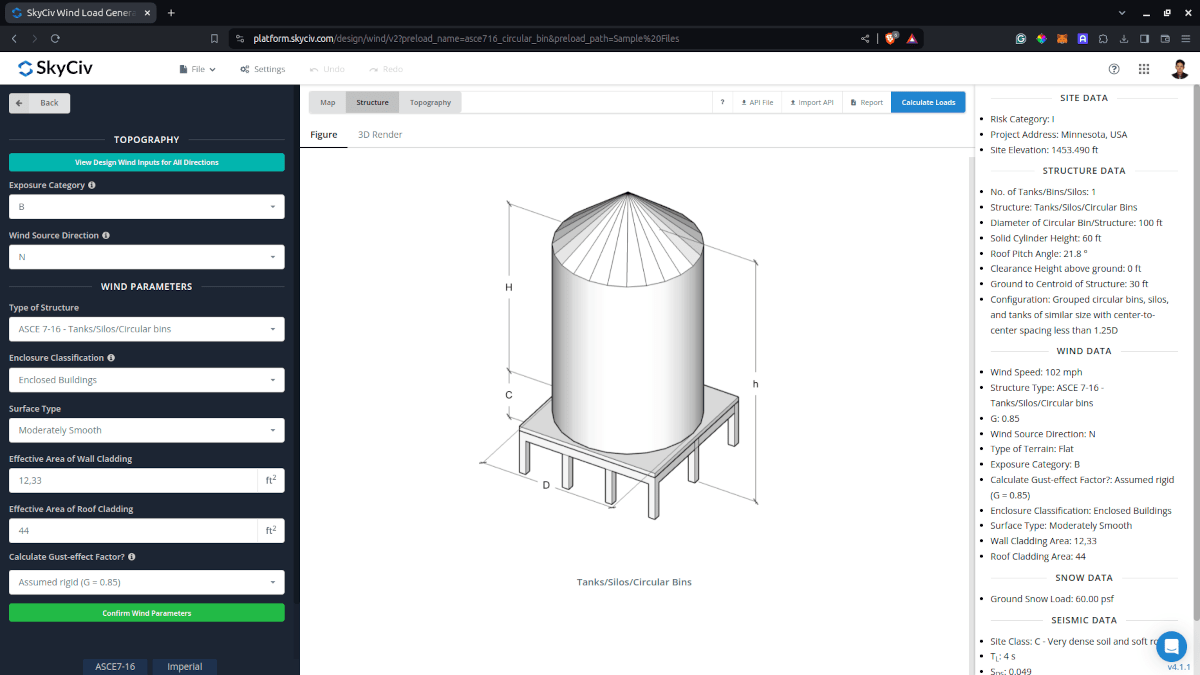The image size is (1200, 675).
Task: Click Redo in the top bar
Action: [x=386, y=69]
